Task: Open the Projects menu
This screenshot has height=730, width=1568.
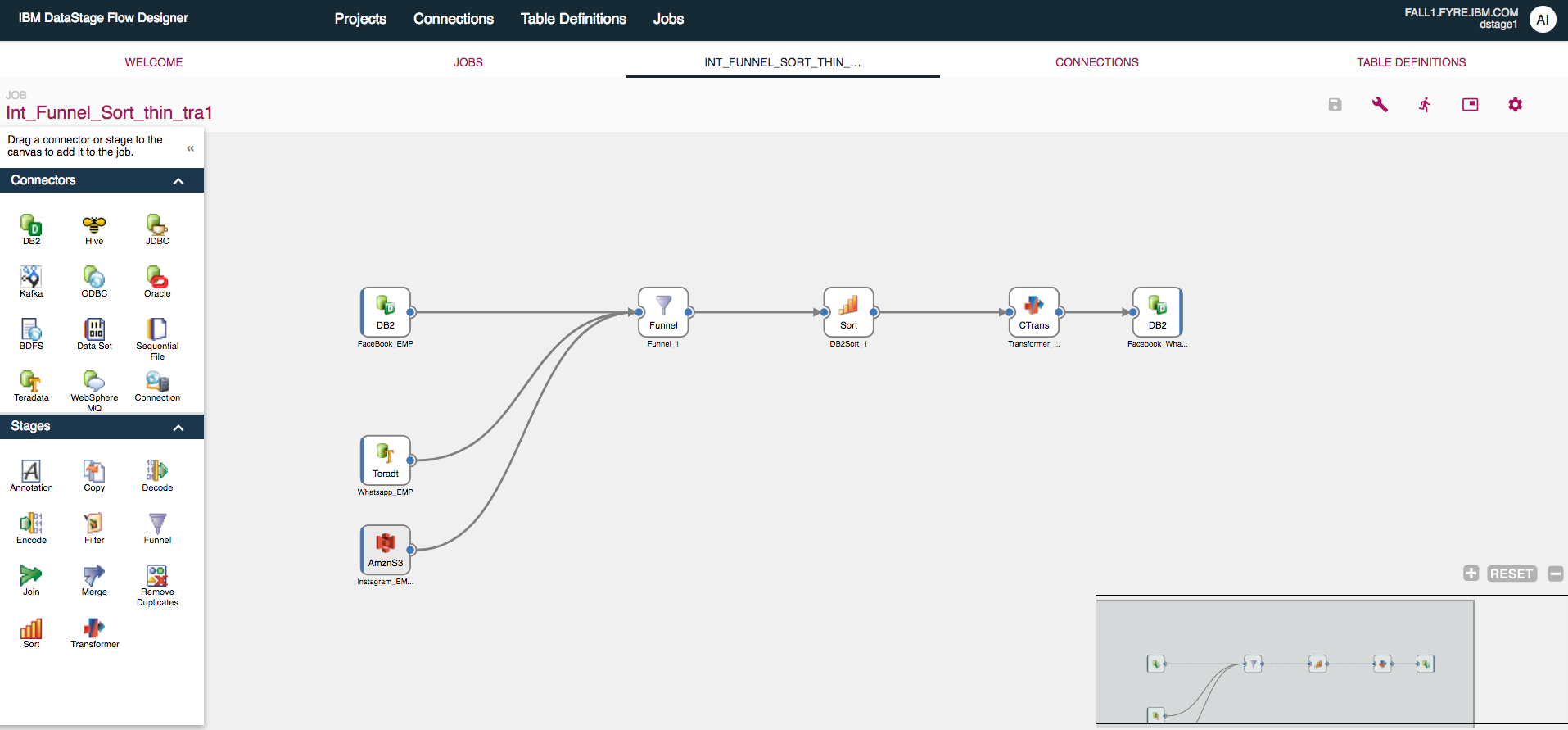Action: (360, 19)
